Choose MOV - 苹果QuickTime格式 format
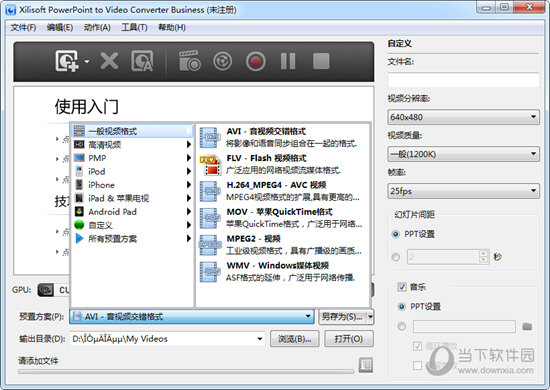This screenshot has height=390, width=550. tap(282, 218)
